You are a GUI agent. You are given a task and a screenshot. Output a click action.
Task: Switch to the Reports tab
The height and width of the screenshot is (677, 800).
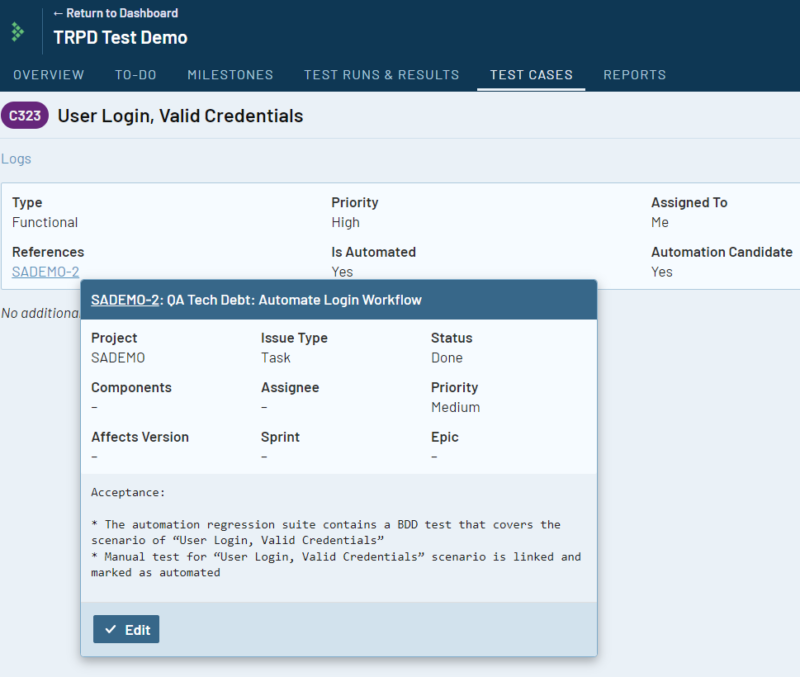click(634, 75)
